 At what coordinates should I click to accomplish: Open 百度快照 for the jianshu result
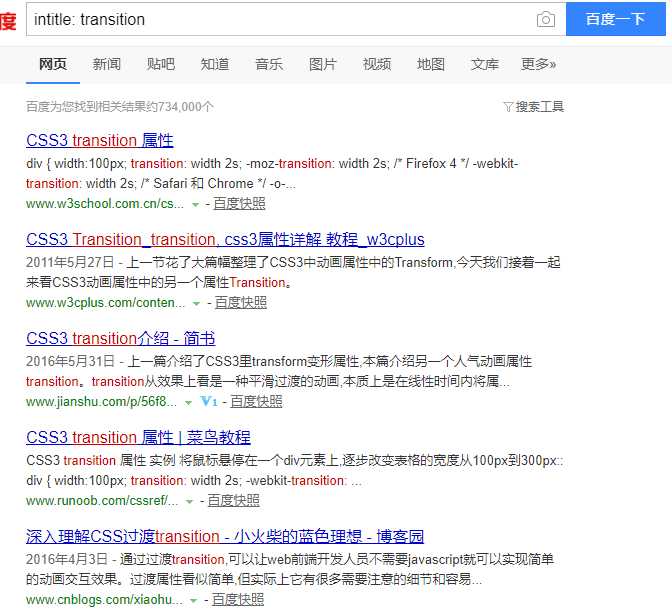pyautogui.click(x=256, y=401)
